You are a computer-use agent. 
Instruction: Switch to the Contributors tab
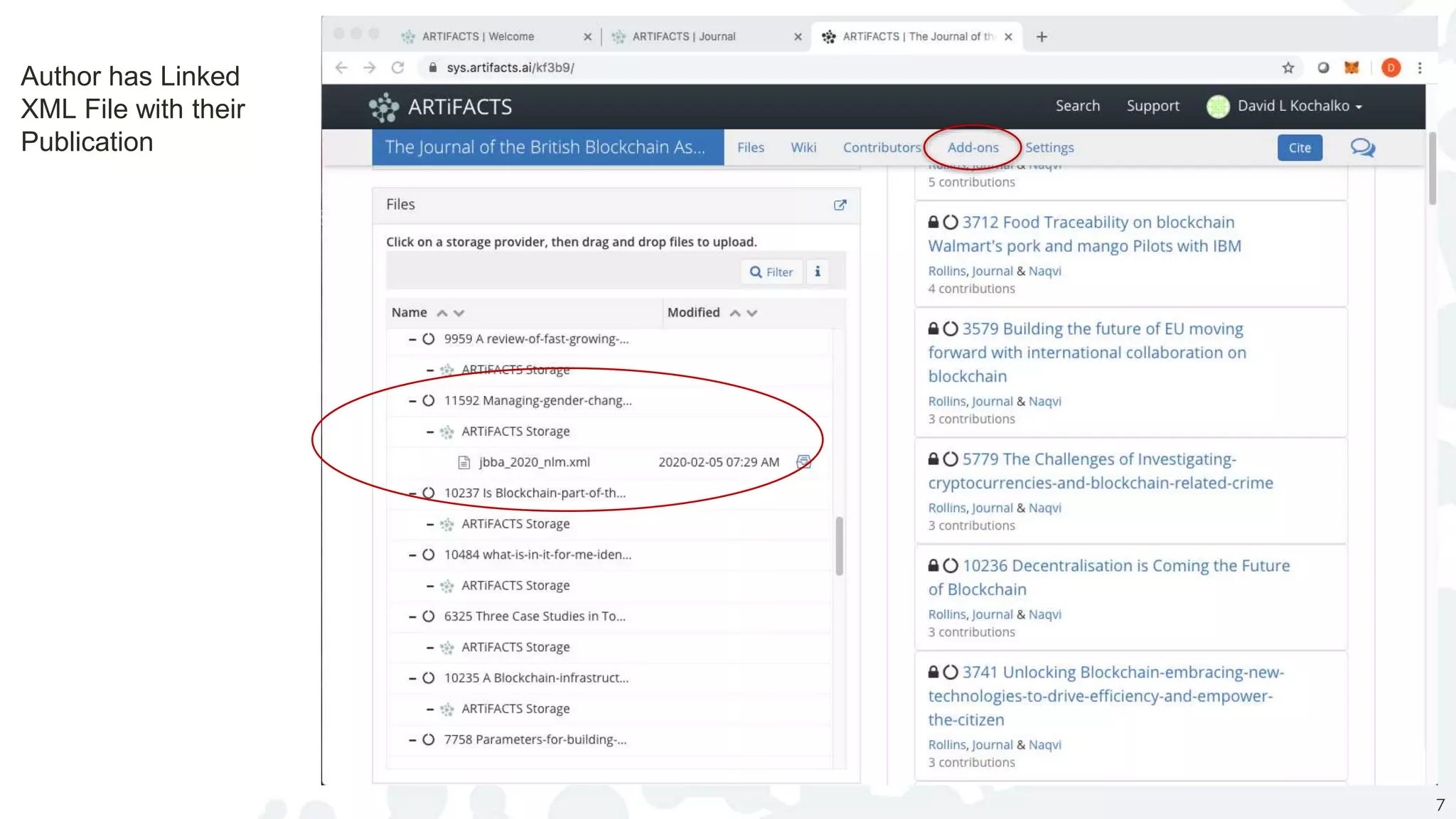click(882, 147)
